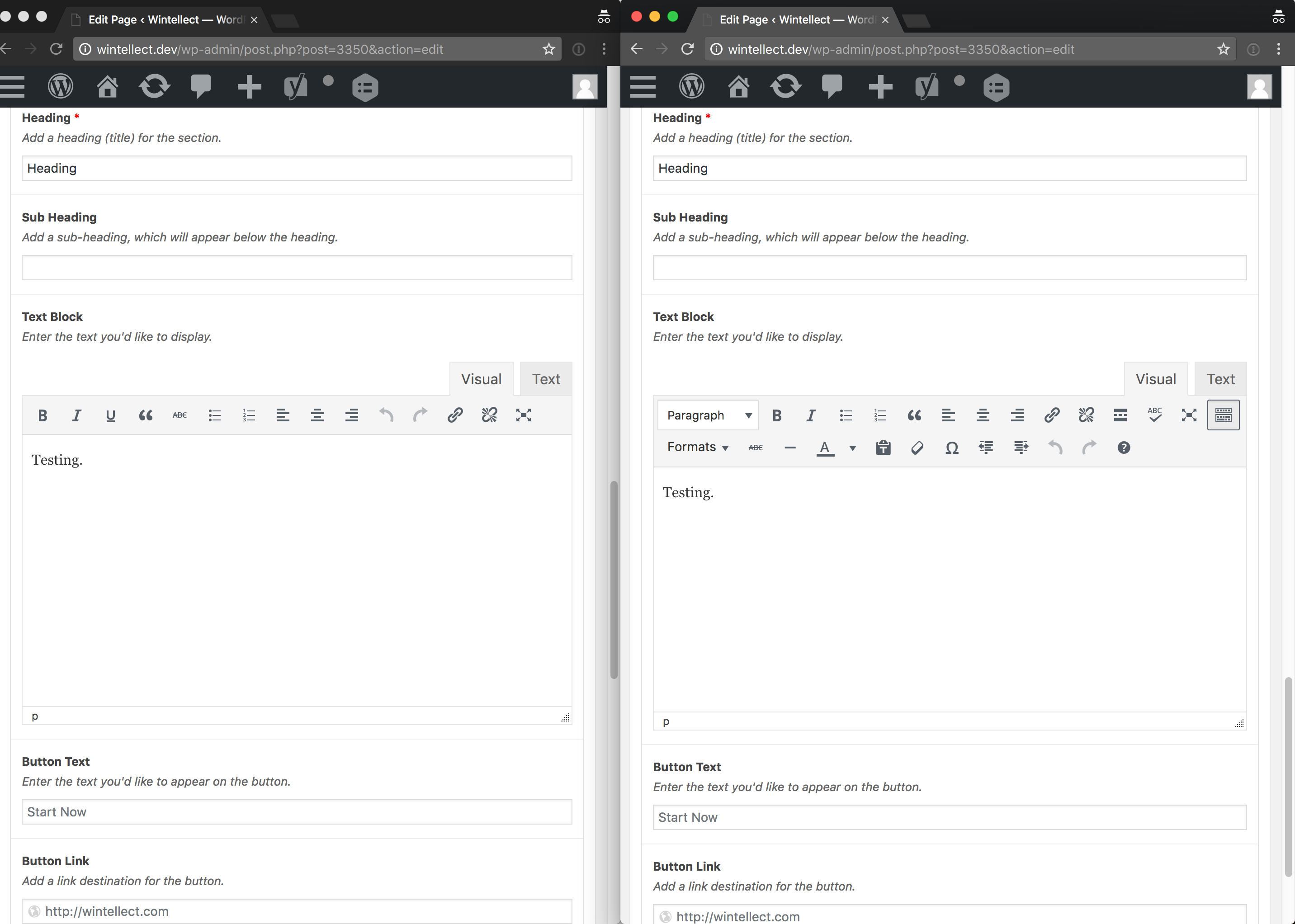Click the Strikethrough icon in left editor
1295x924 pixels.
pyautogui.click(x=179, y=414)
